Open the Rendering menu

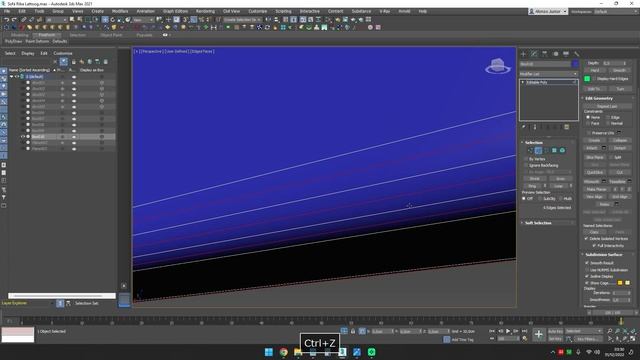pos(205,11)
